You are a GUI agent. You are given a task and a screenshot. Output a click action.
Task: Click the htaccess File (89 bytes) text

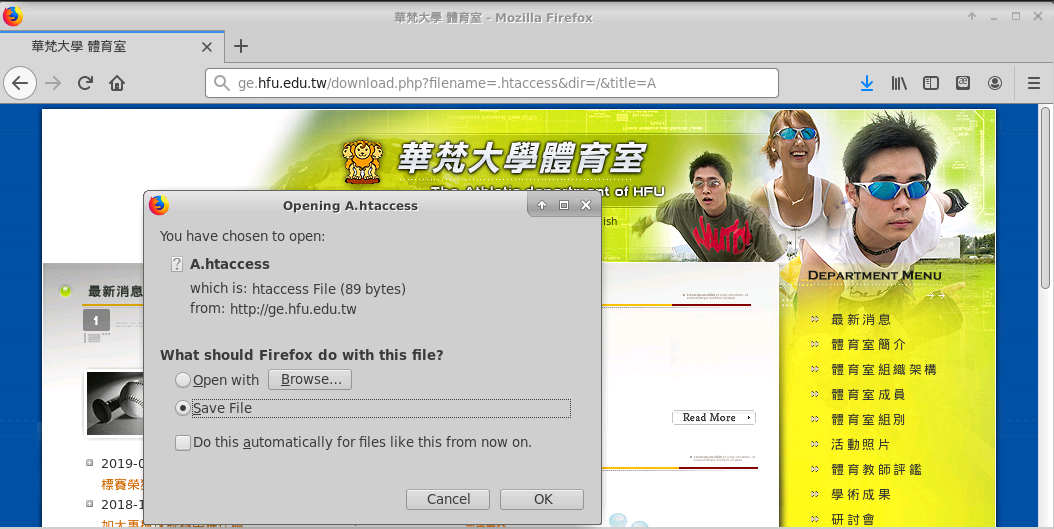(329, 289)
